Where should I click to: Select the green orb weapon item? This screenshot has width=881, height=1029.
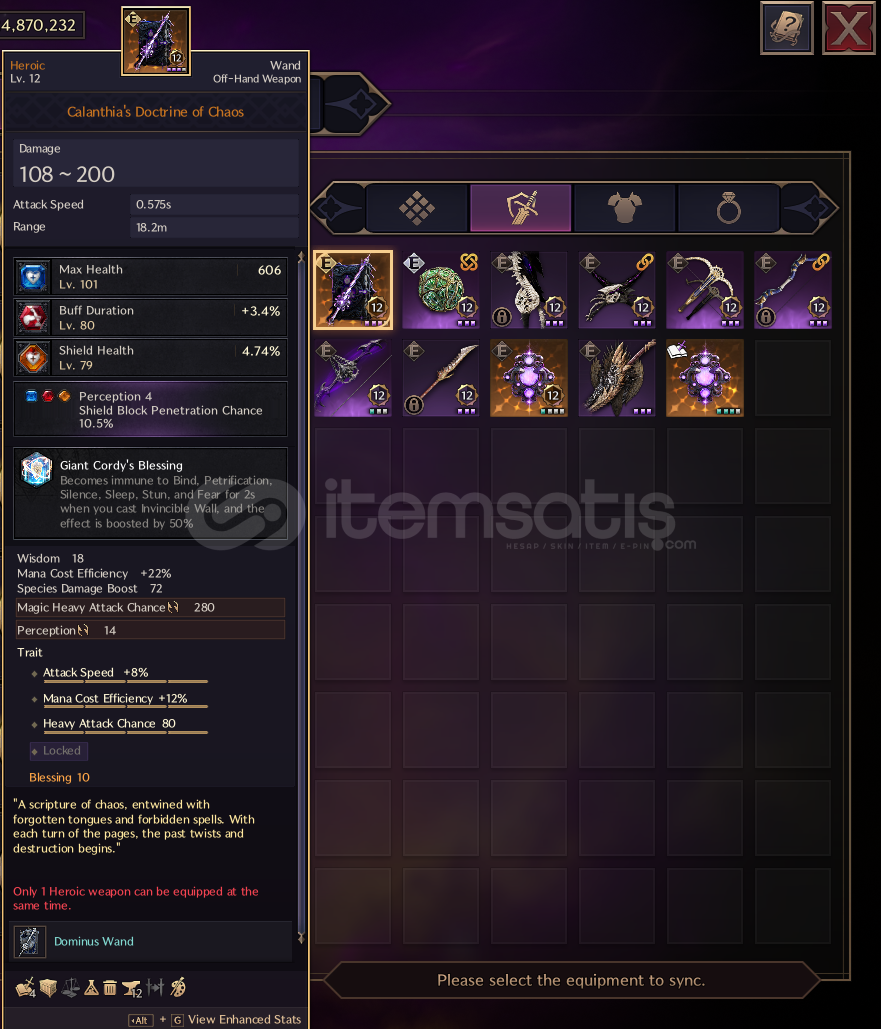pyautogui.click(x=441, y=289)
